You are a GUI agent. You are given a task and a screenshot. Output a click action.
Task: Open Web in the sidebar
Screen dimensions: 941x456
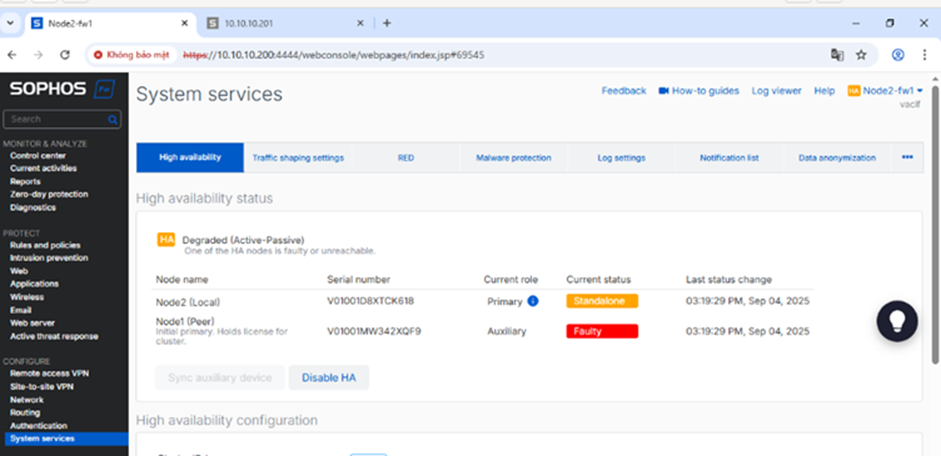pos(19,271)
